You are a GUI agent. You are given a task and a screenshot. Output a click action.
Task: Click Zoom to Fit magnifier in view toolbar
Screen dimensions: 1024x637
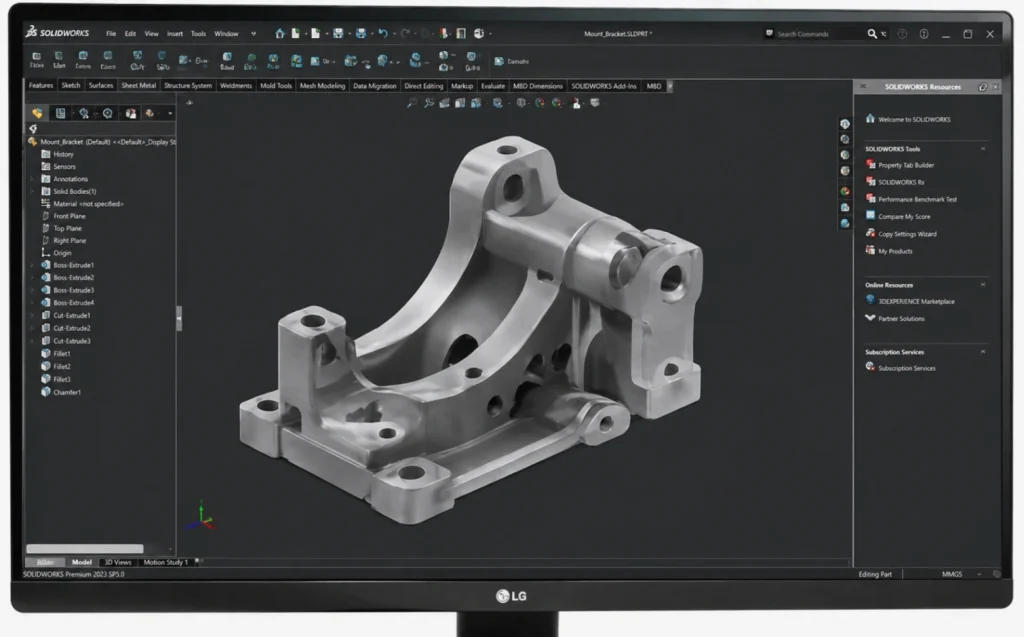[412, 103]
